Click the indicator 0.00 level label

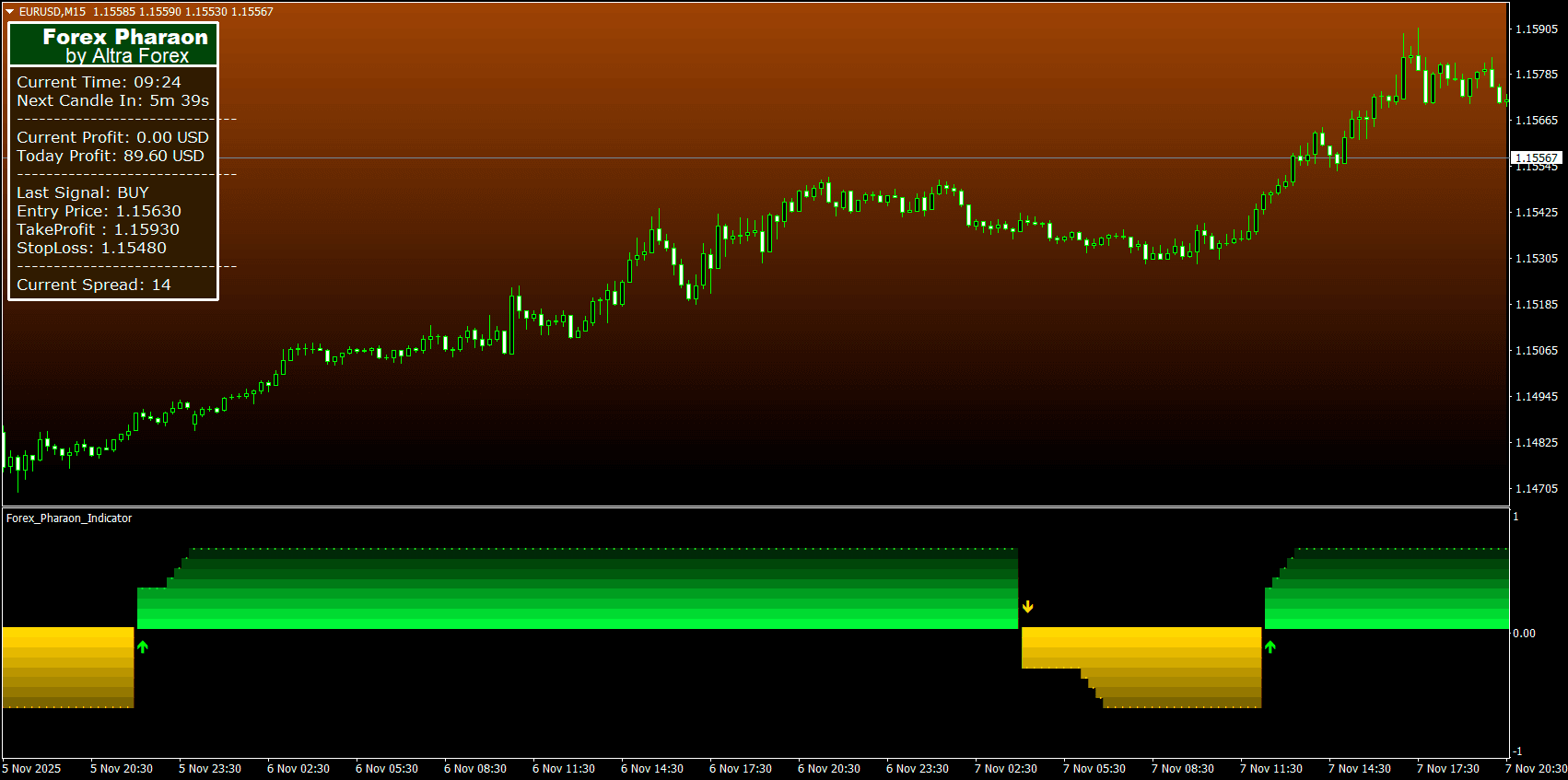(1524, 634)
